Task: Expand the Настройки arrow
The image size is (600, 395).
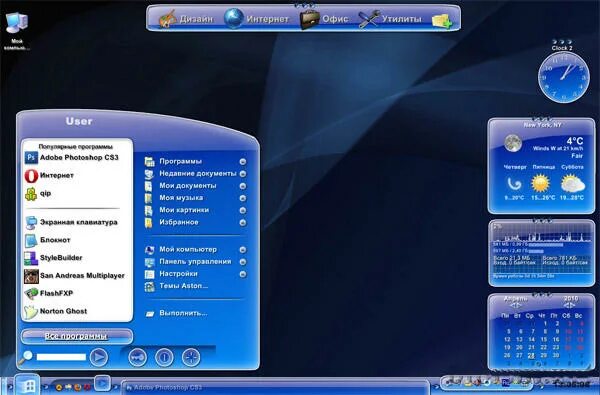Action: point(243,274)
